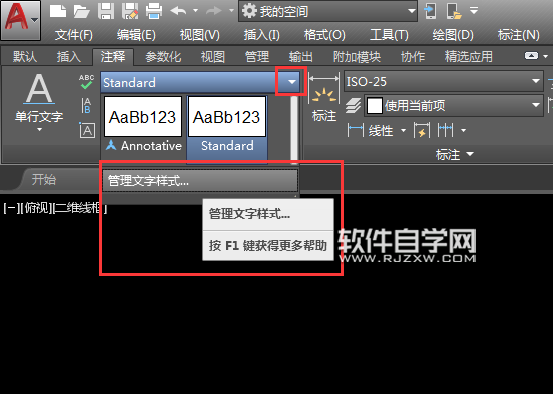Expand the arrow next to 线性

(403, 131)
